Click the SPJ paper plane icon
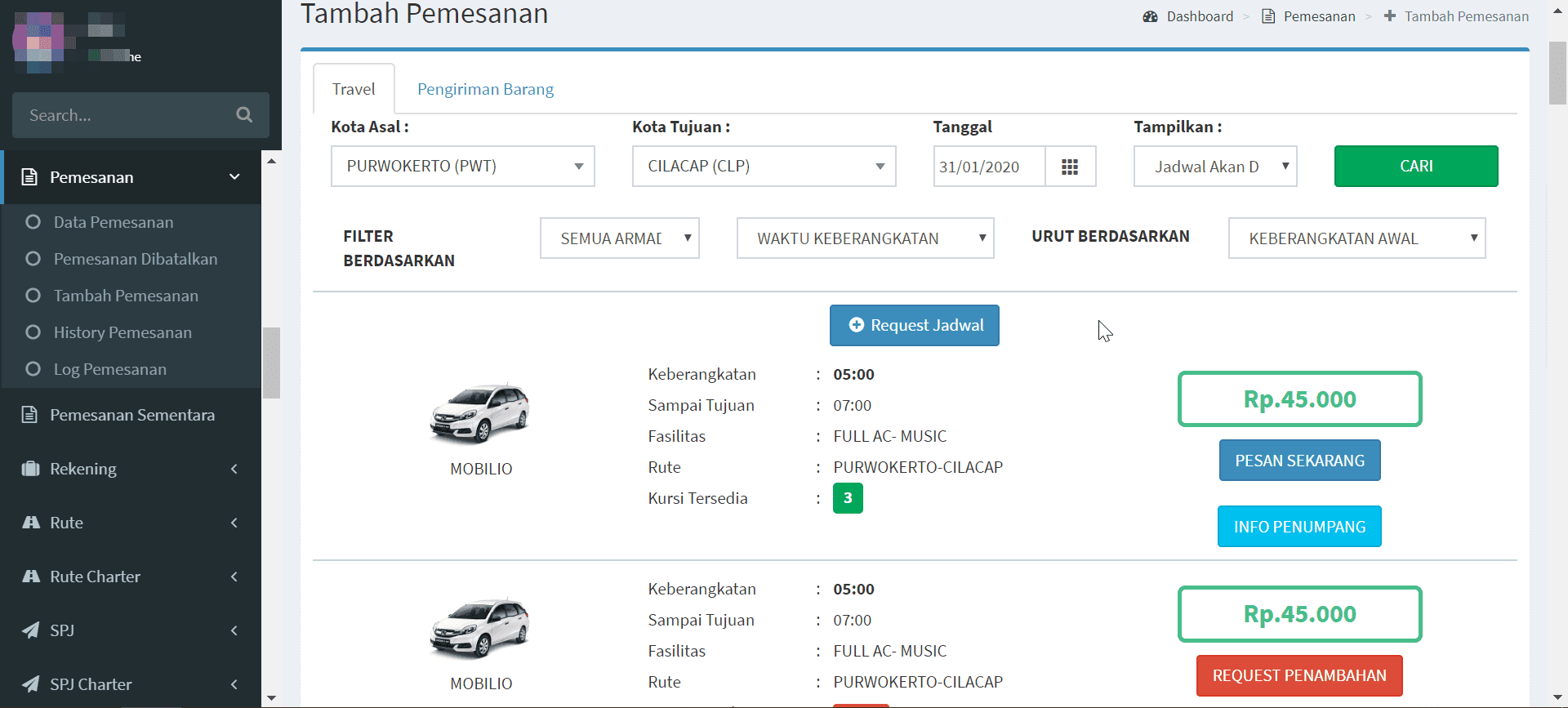 click(x=30, y=630)
